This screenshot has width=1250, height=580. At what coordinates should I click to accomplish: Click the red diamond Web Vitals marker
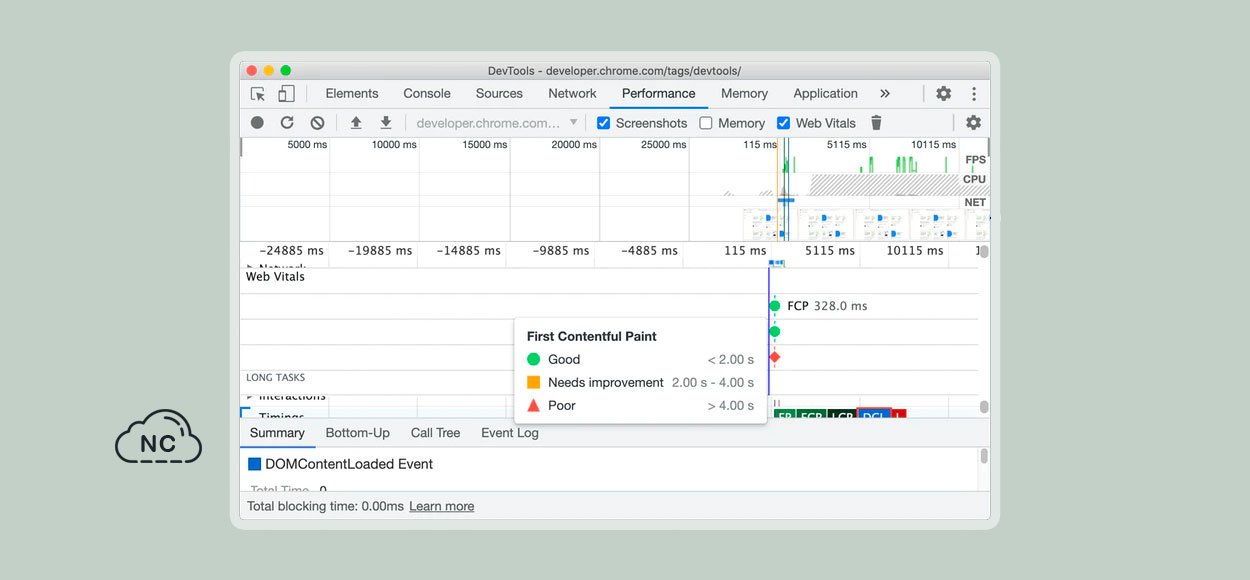(x=774, y=357)
